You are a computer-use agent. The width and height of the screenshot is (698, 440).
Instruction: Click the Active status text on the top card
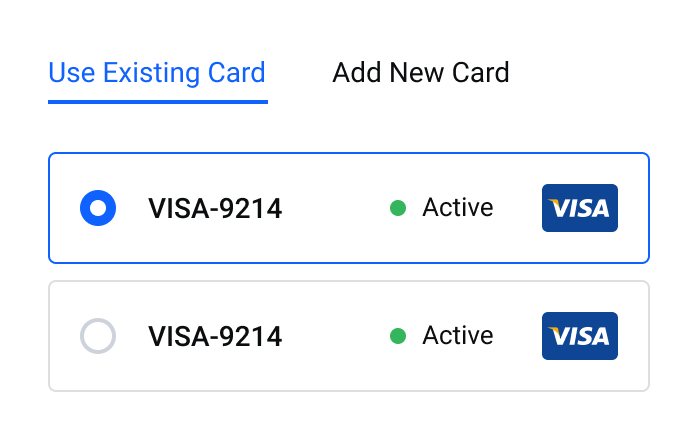tap(458, 208)
